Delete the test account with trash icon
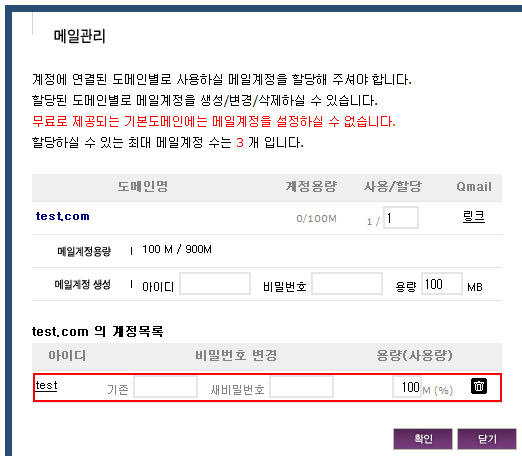522x456 pixels. coord(479,386)
